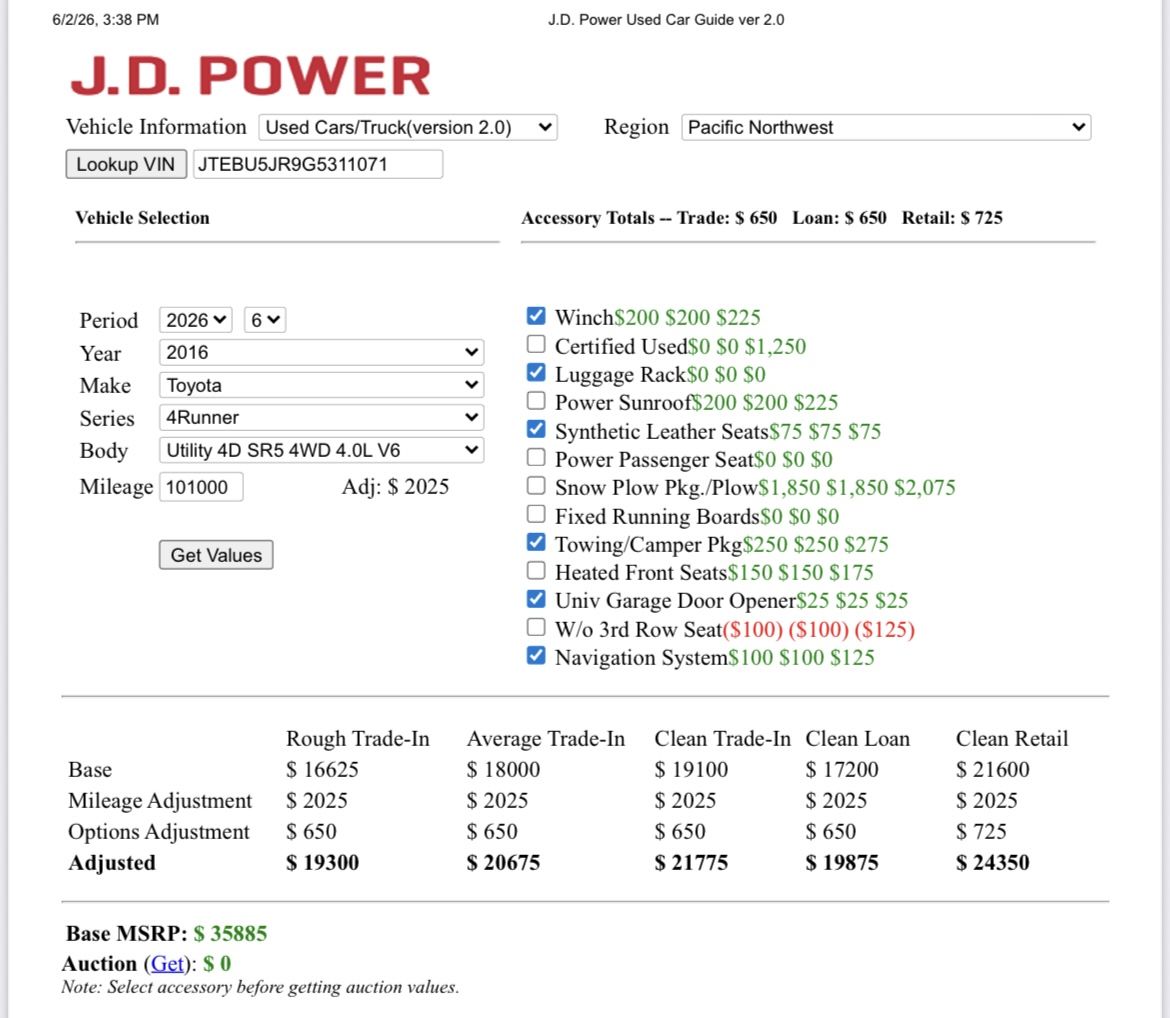Expand the Body dropdown for Utility 4D SR5
This screenshot has height=1018, width=1170.
pos(322,450)
